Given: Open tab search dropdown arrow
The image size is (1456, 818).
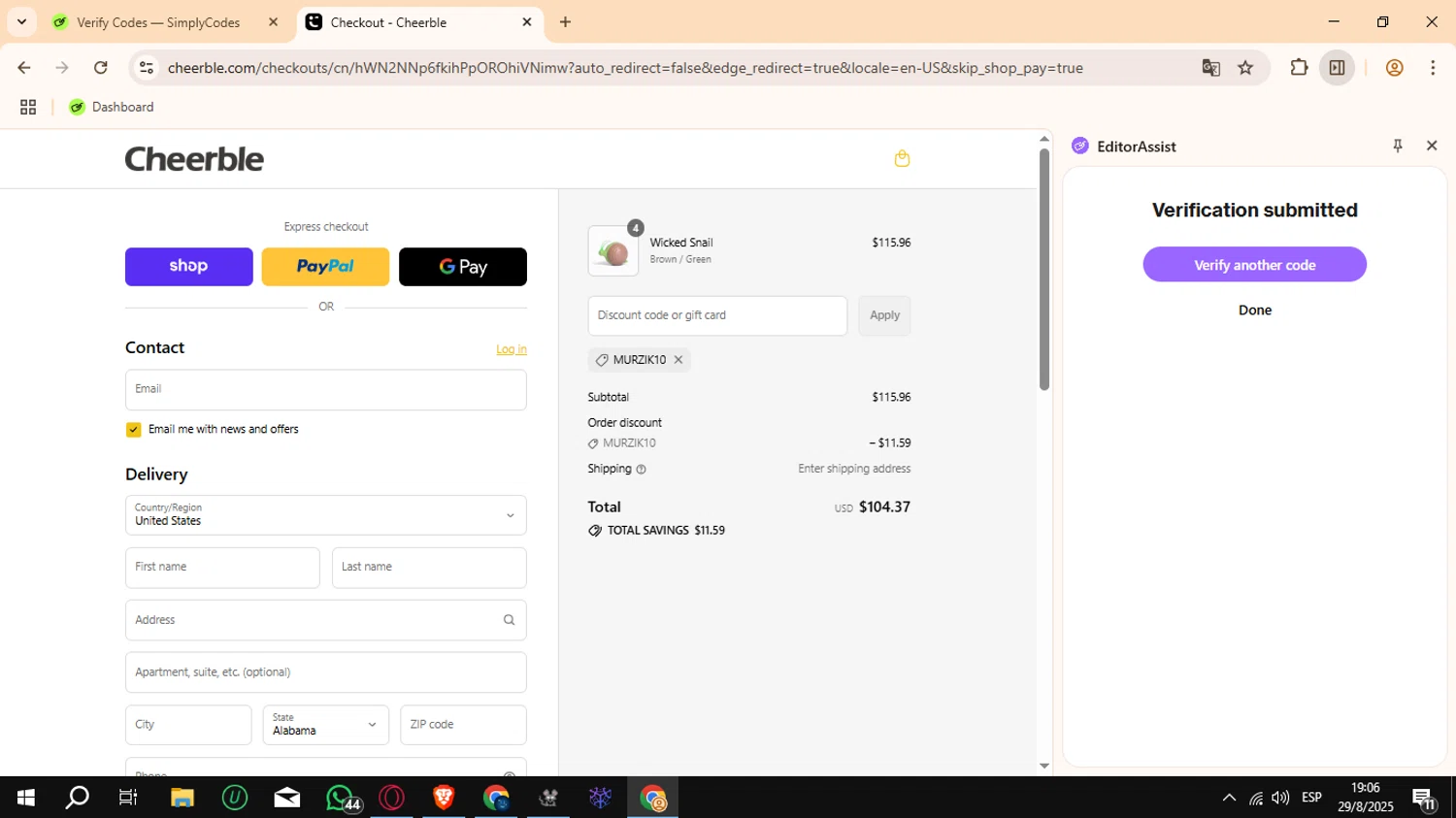Looking at the screenshot, I should pyautogui.click(x=21, y=21).
